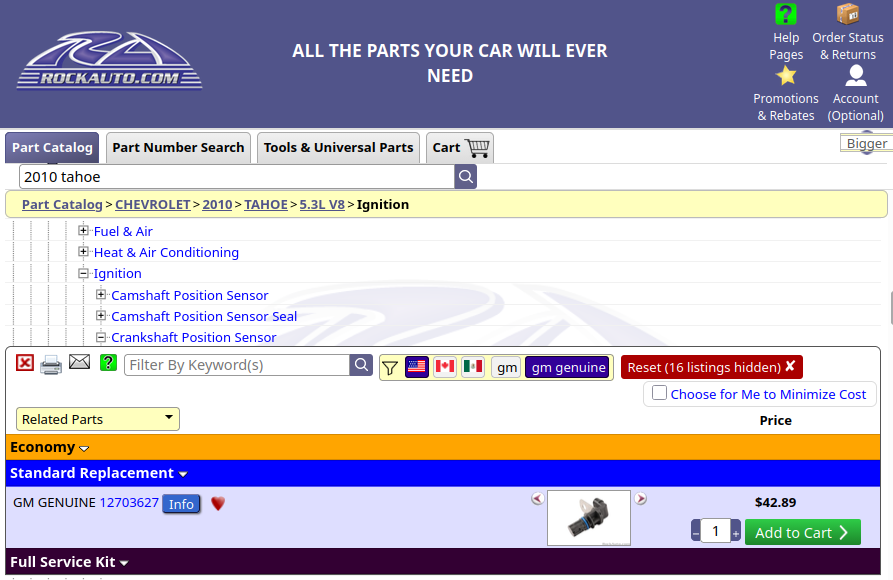
Task: Open 5.3L V8 breadcrumb link
Action: pyautogui.click(x=322, y=205)
